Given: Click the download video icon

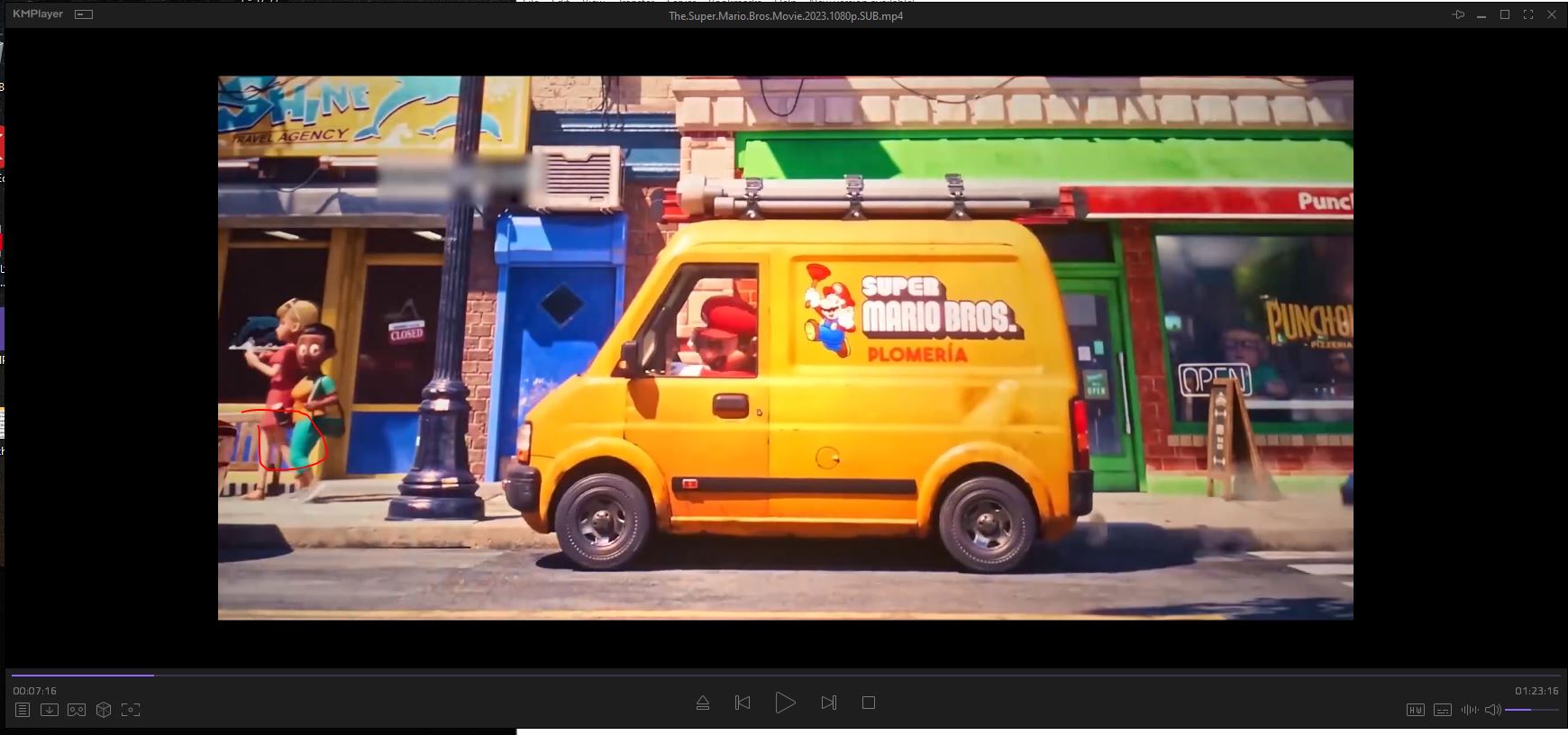Looking at the screenshot, I should [50, 710].
